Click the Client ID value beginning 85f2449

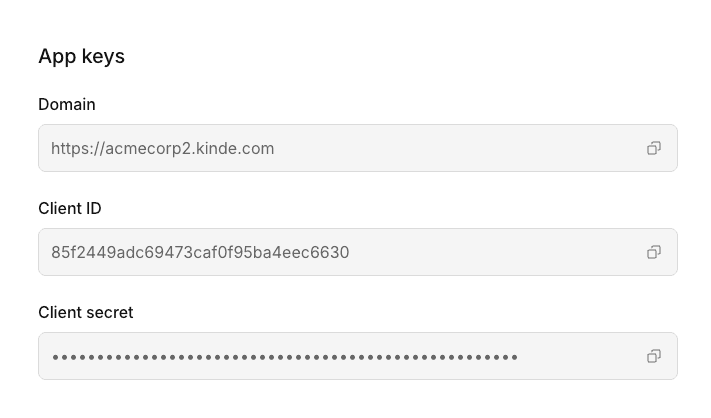point(200,252)
